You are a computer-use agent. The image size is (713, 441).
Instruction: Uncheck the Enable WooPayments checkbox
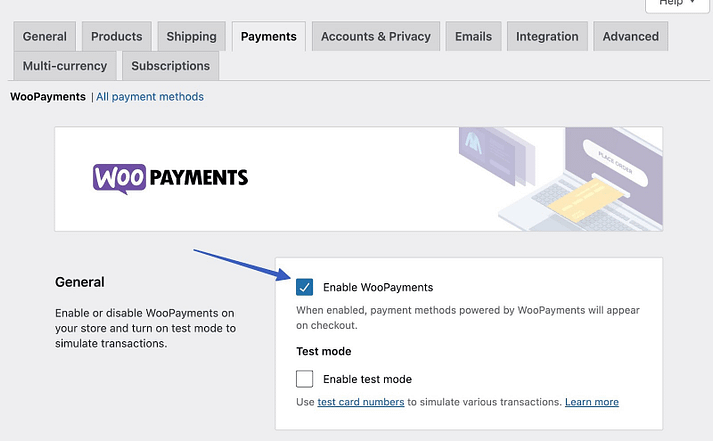305,287
